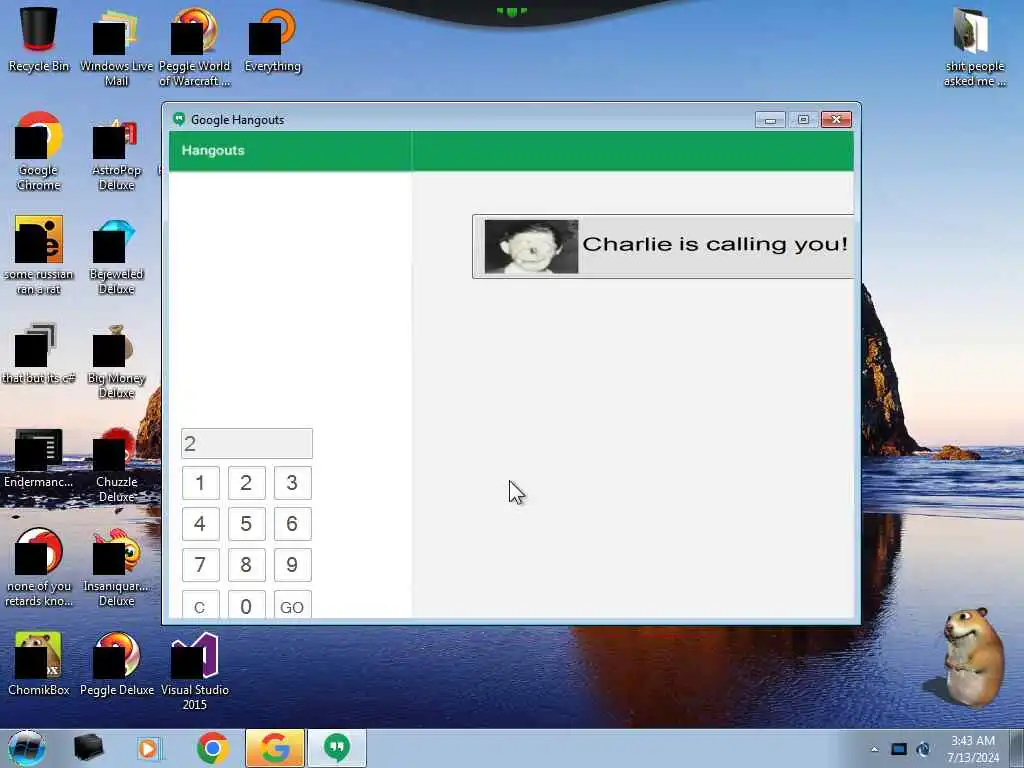
Task: Click the Hangouts header label
Action: (213, 150)
